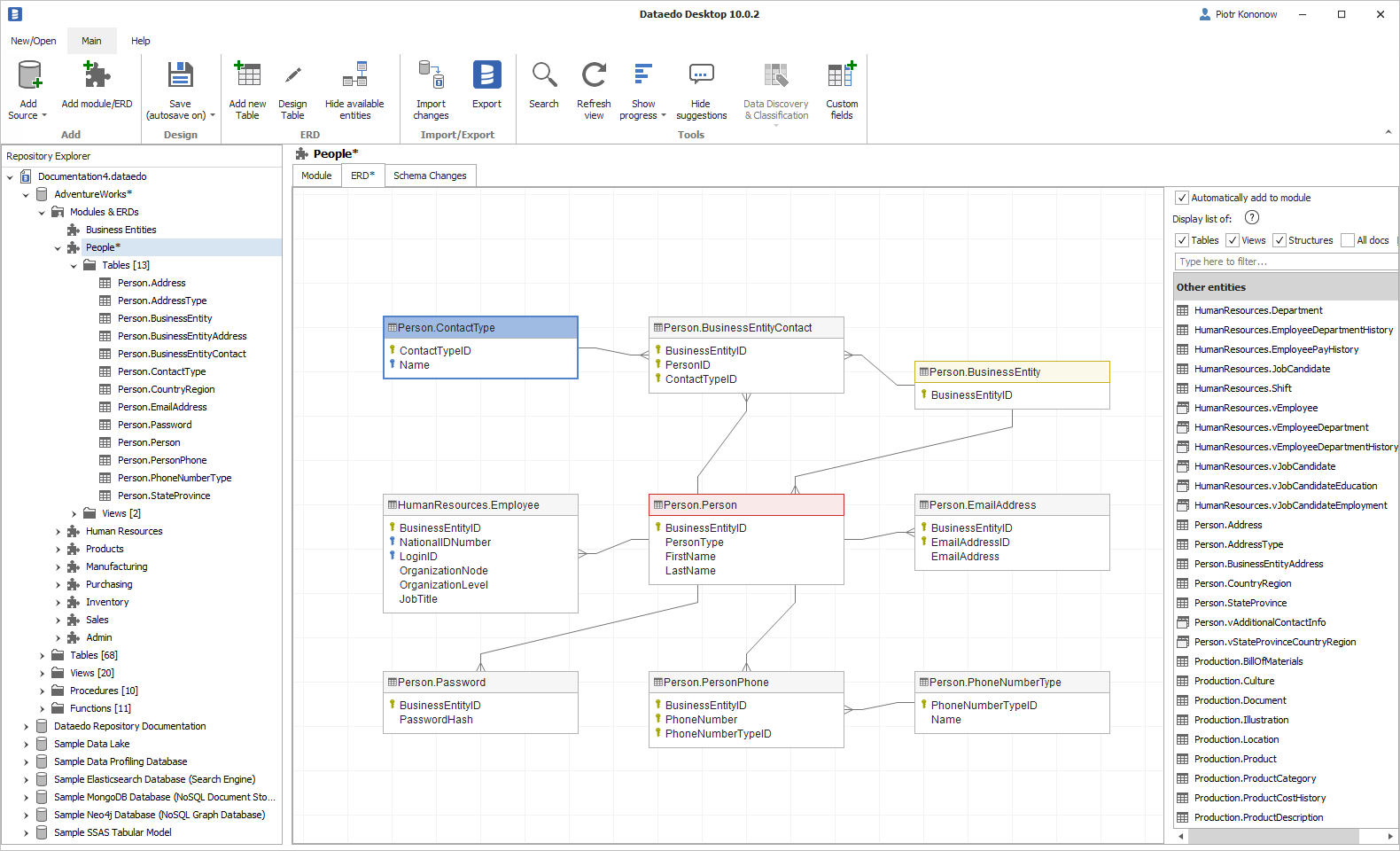Click the Add Source database icon
This screenshot has width=1400, height=851.
29,76
